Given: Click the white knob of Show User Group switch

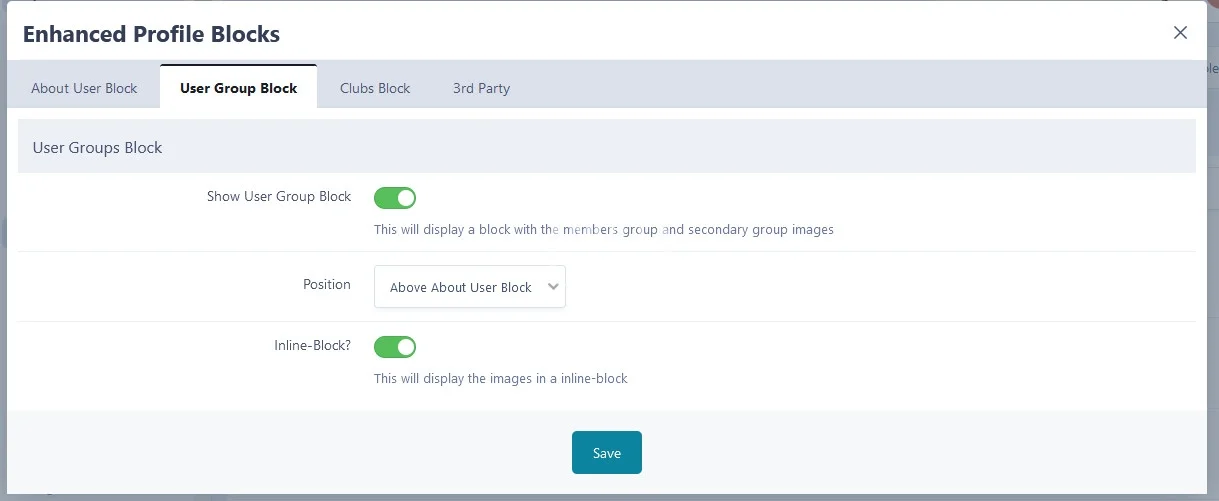Looking at the screenshot, I should click(404, 198).
